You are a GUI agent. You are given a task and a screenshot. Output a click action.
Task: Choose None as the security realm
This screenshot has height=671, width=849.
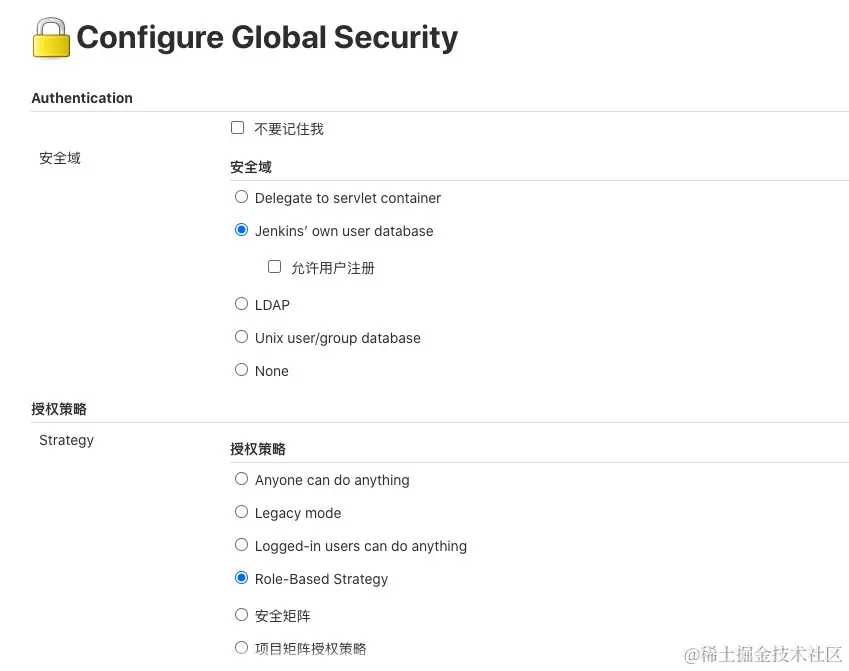click(x=241, y=370)
